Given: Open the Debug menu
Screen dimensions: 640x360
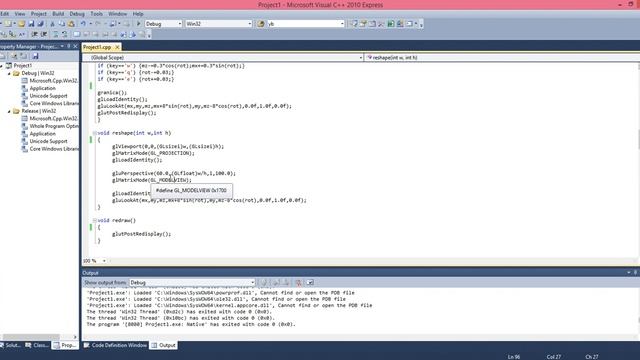Looking at the screenshot, I should pyautogui.click(x=77, y=14).
